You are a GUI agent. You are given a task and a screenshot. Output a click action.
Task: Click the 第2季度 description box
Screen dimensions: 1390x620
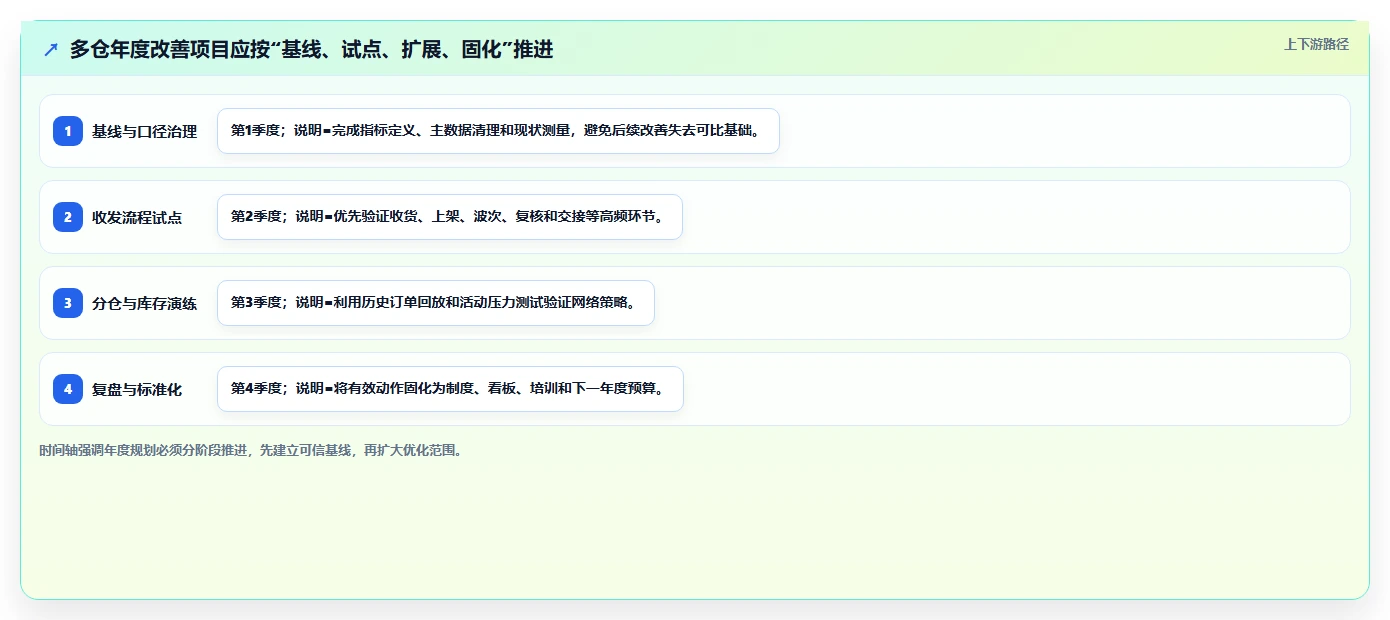(x=450, y=217)
